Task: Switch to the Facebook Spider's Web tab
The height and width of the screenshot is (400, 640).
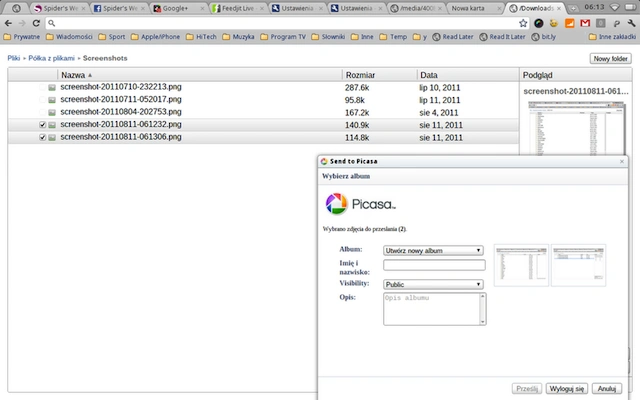Action: 120,8
